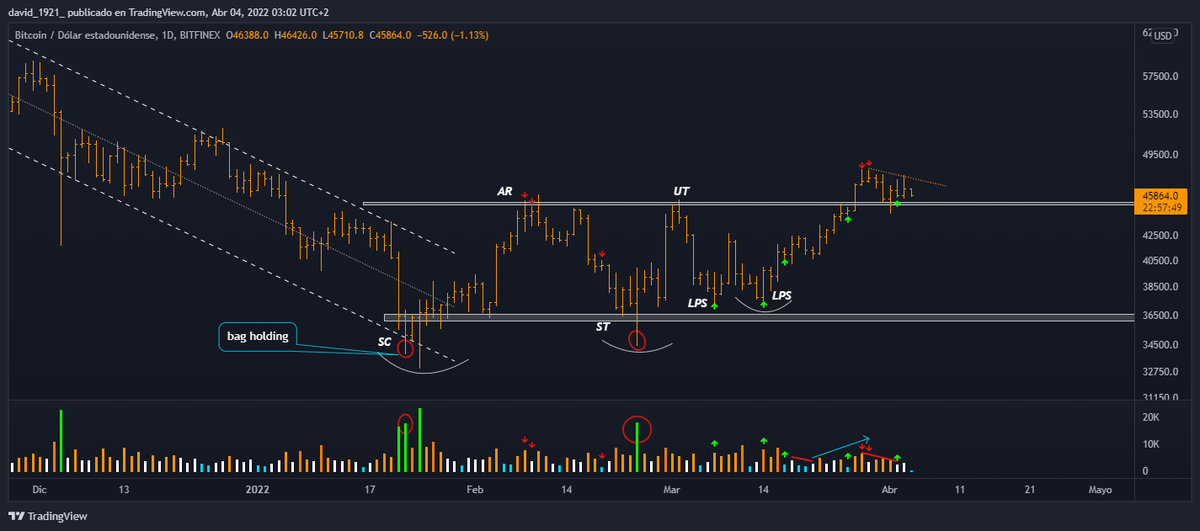Screen dimensions: 1200x531
Task: Click the Mayo label on time axis
Action: click(1099, 489)
